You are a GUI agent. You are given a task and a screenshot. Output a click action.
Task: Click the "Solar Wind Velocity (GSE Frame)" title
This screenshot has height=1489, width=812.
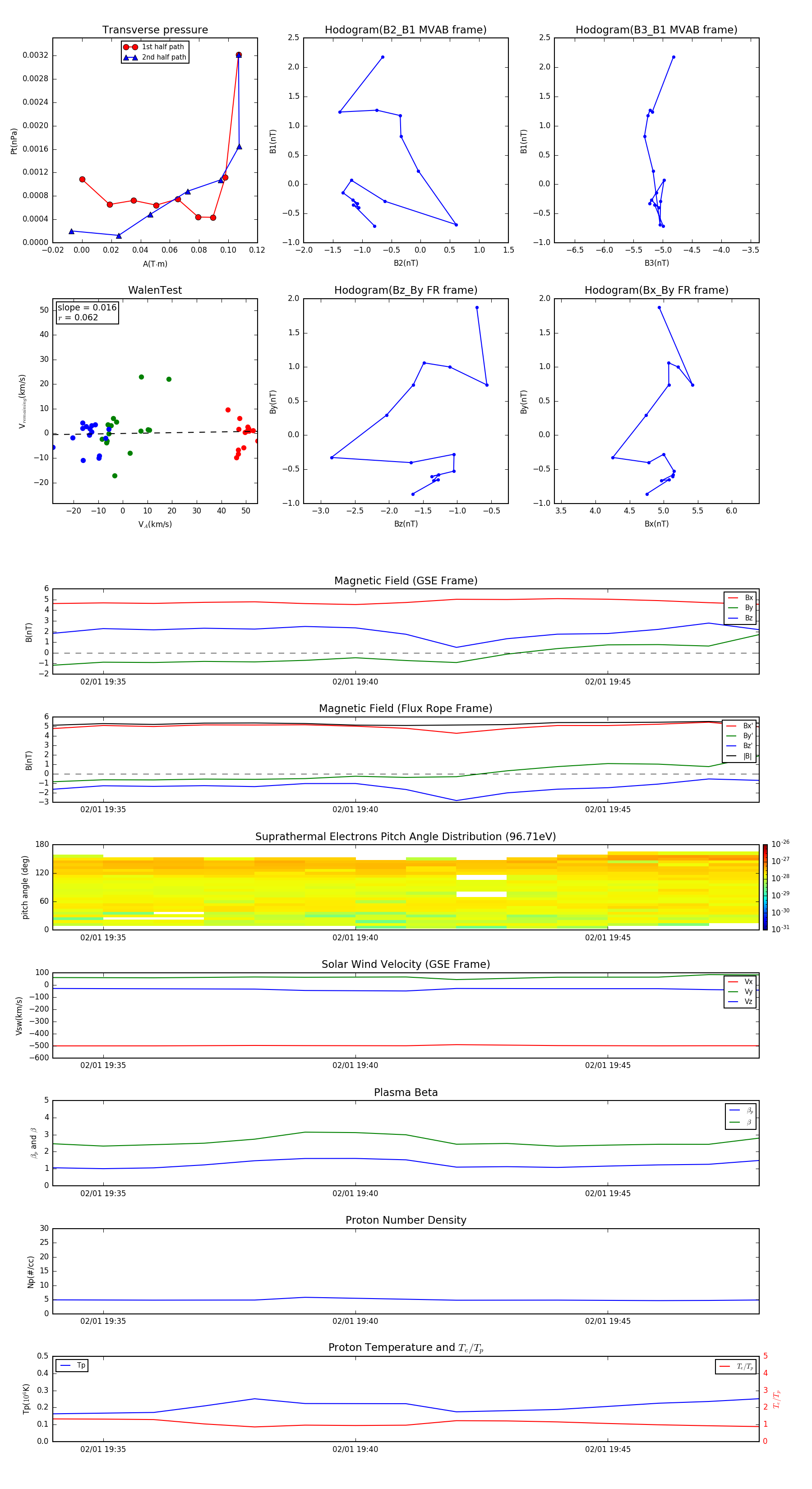[406, 965]
